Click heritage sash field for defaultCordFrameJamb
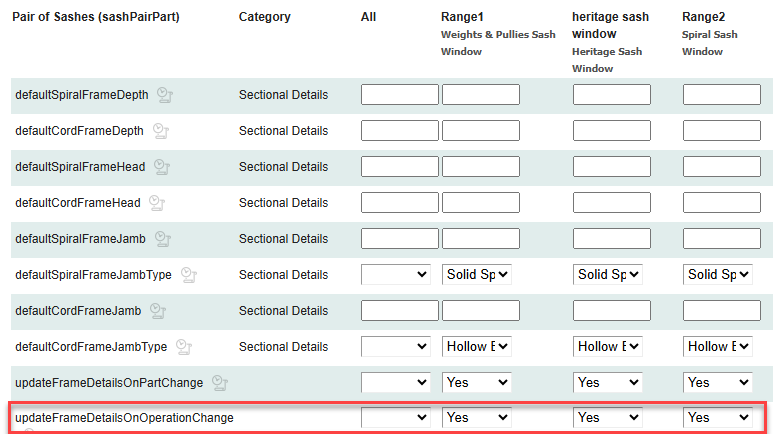The height and width of the screenshot is (434, 773). click(x=612, y=311)
